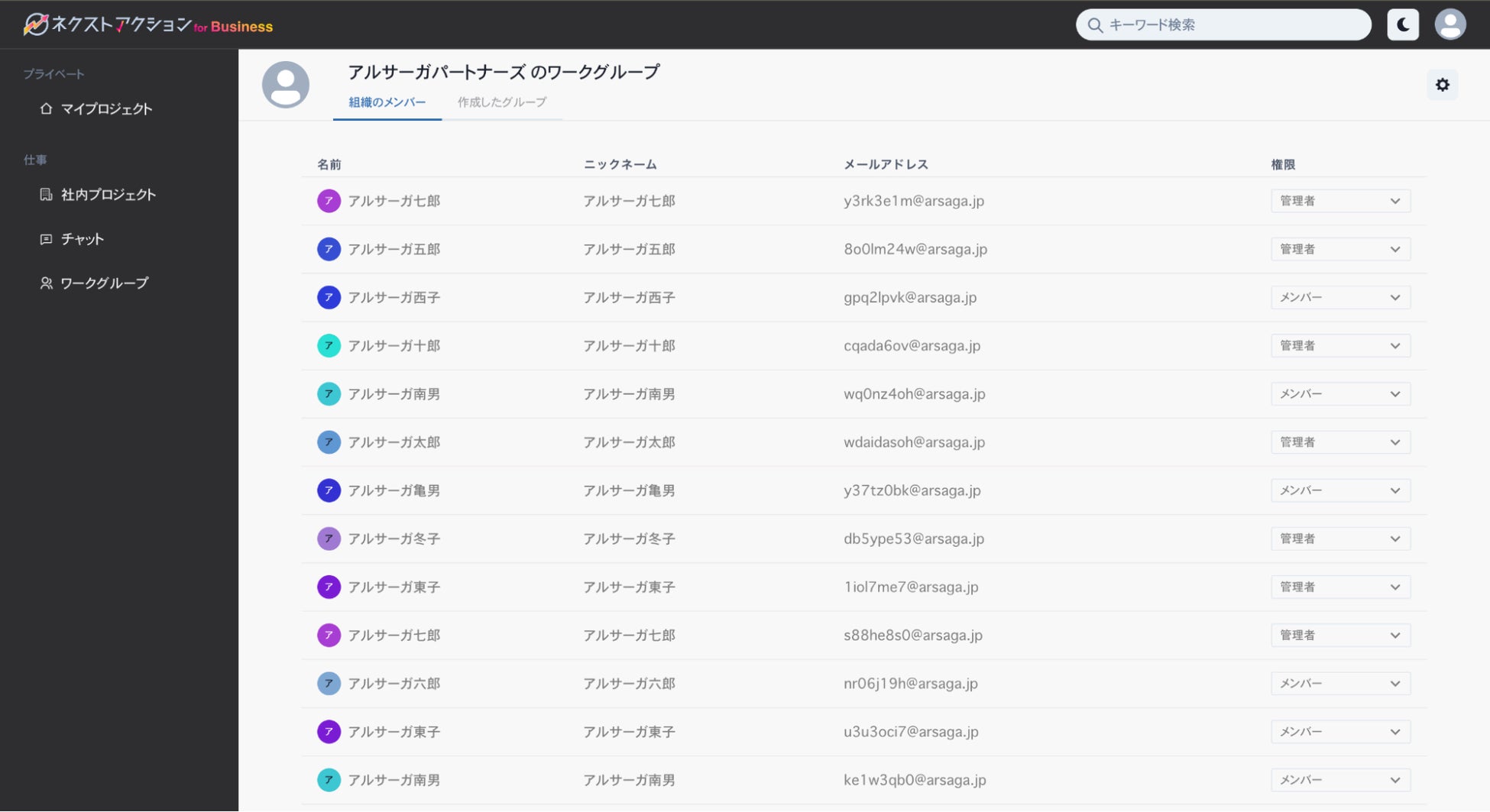Change the role dropdown for アルサーガ亀男
This screenshot has width=1490, height=812.
pos(1340,490)
